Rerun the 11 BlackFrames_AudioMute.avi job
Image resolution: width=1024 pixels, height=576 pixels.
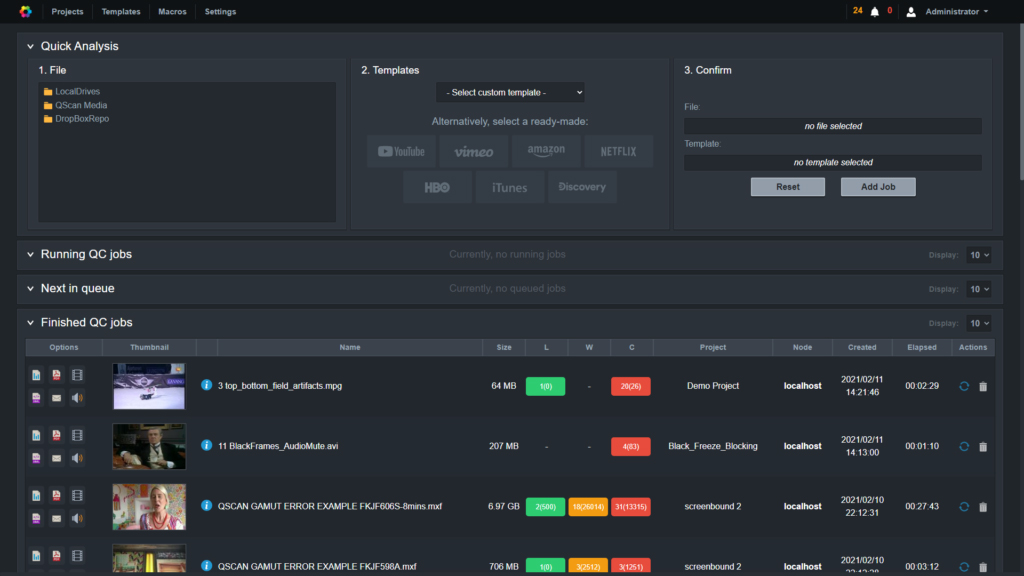964,446
